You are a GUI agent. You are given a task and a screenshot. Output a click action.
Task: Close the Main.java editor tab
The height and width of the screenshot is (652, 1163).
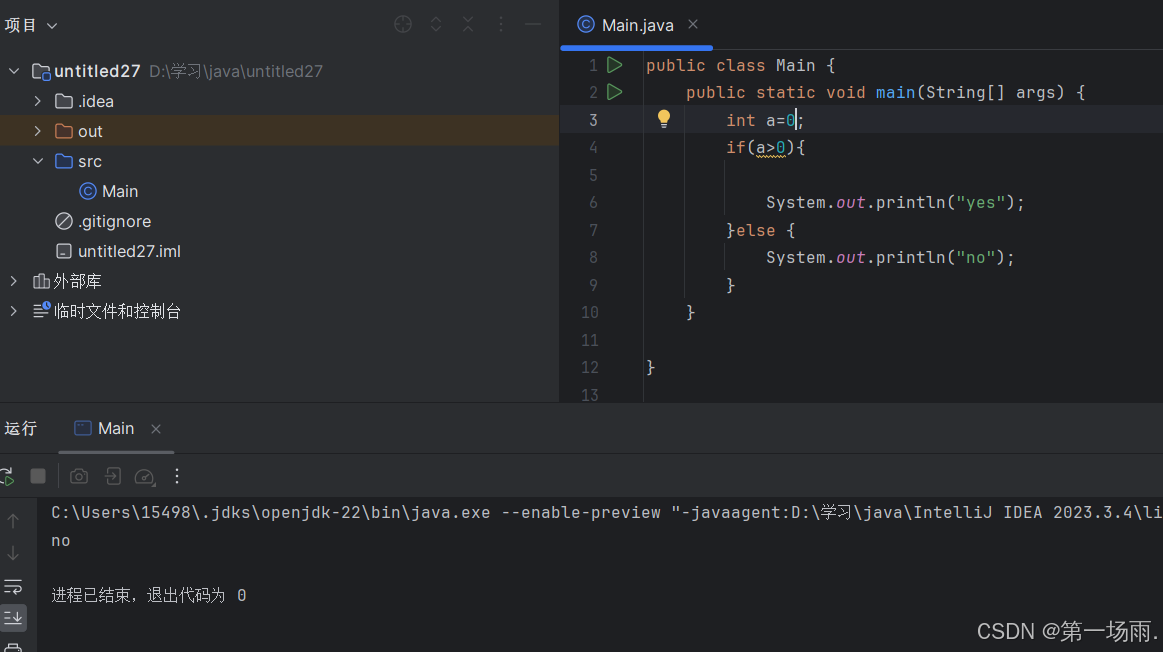pyautogui.click(x=693, y=24)
